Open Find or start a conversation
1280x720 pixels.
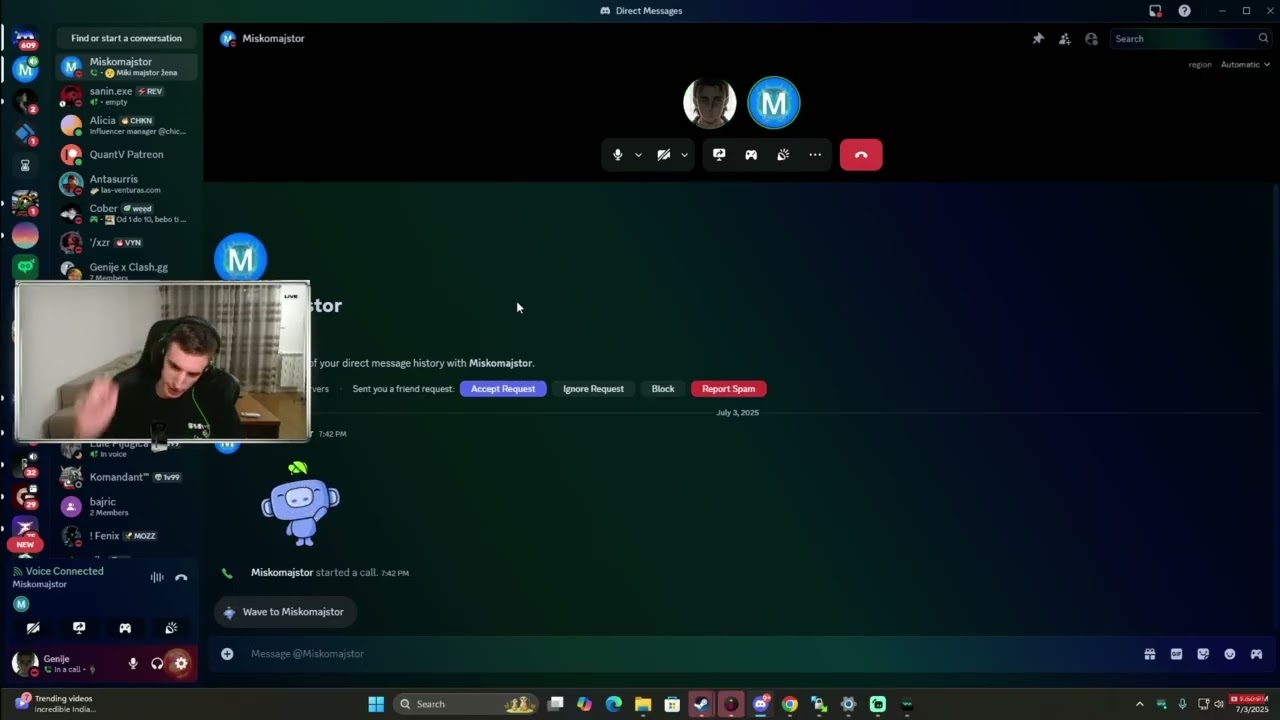pyautogui.click(x=126, y=38)
